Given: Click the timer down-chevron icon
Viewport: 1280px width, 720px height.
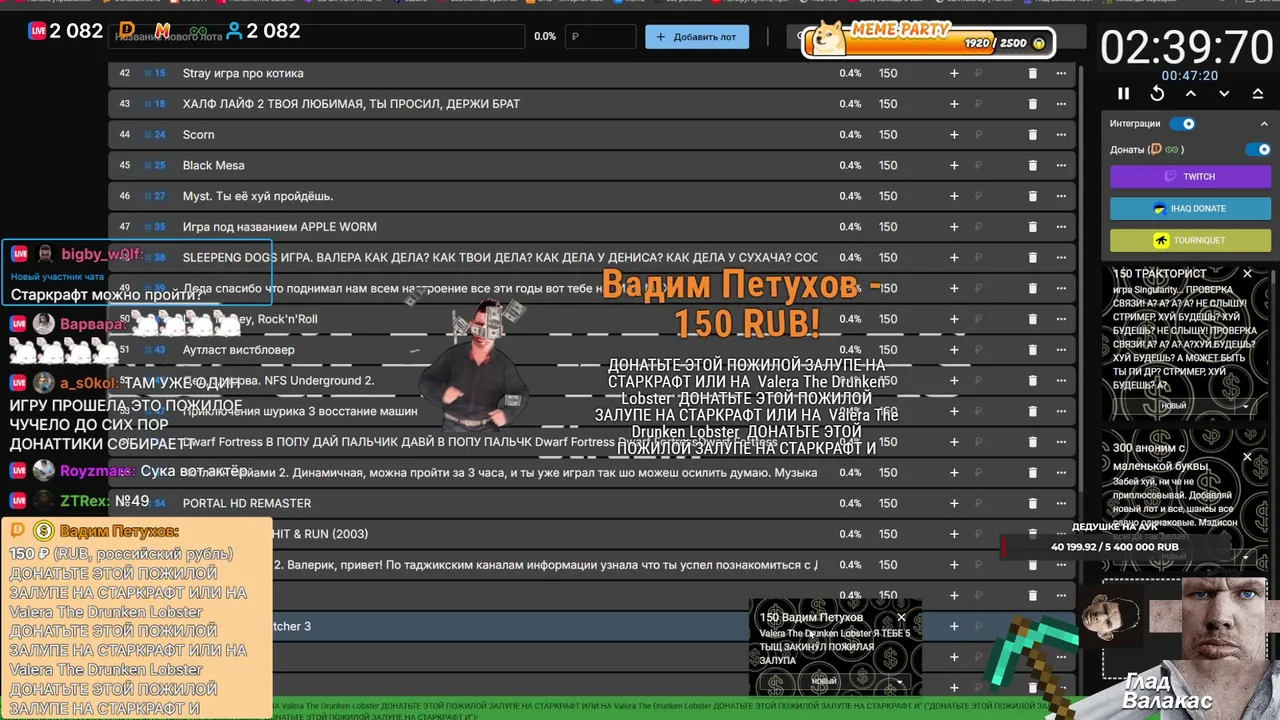Looking at the screenshot, I should coord(1224,93).
